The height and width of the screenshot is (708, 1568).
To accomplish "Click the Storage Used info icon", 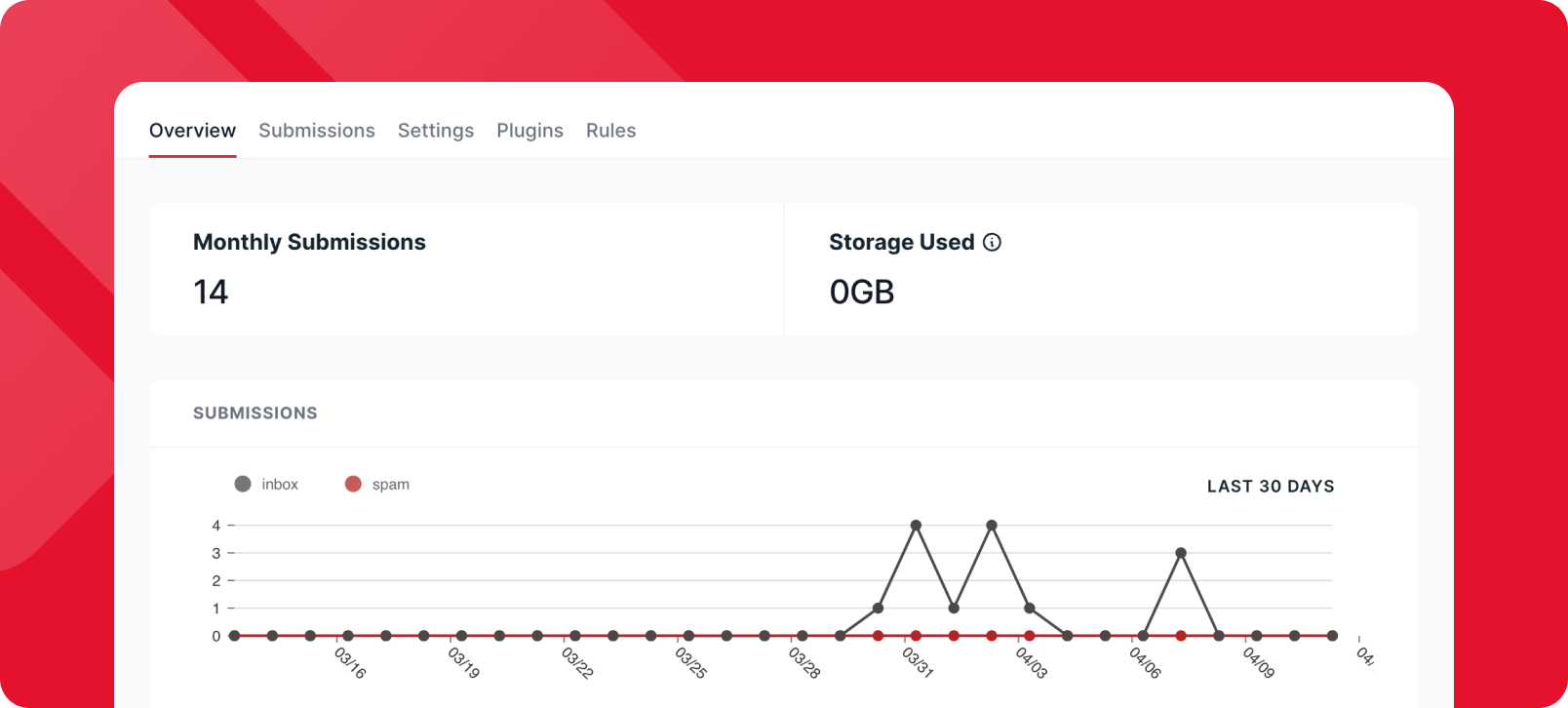I will click(x=992, y=243).
